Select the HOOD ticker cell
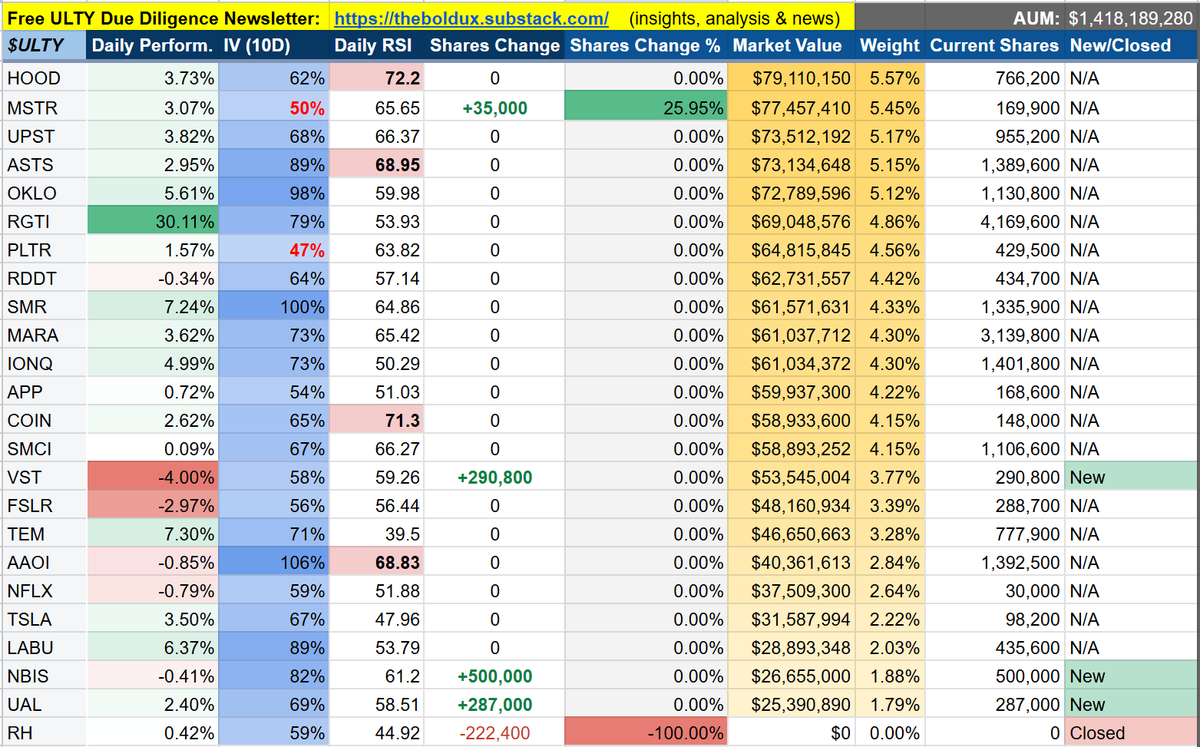Screen dimensions: 1200x747 [43, 79]
